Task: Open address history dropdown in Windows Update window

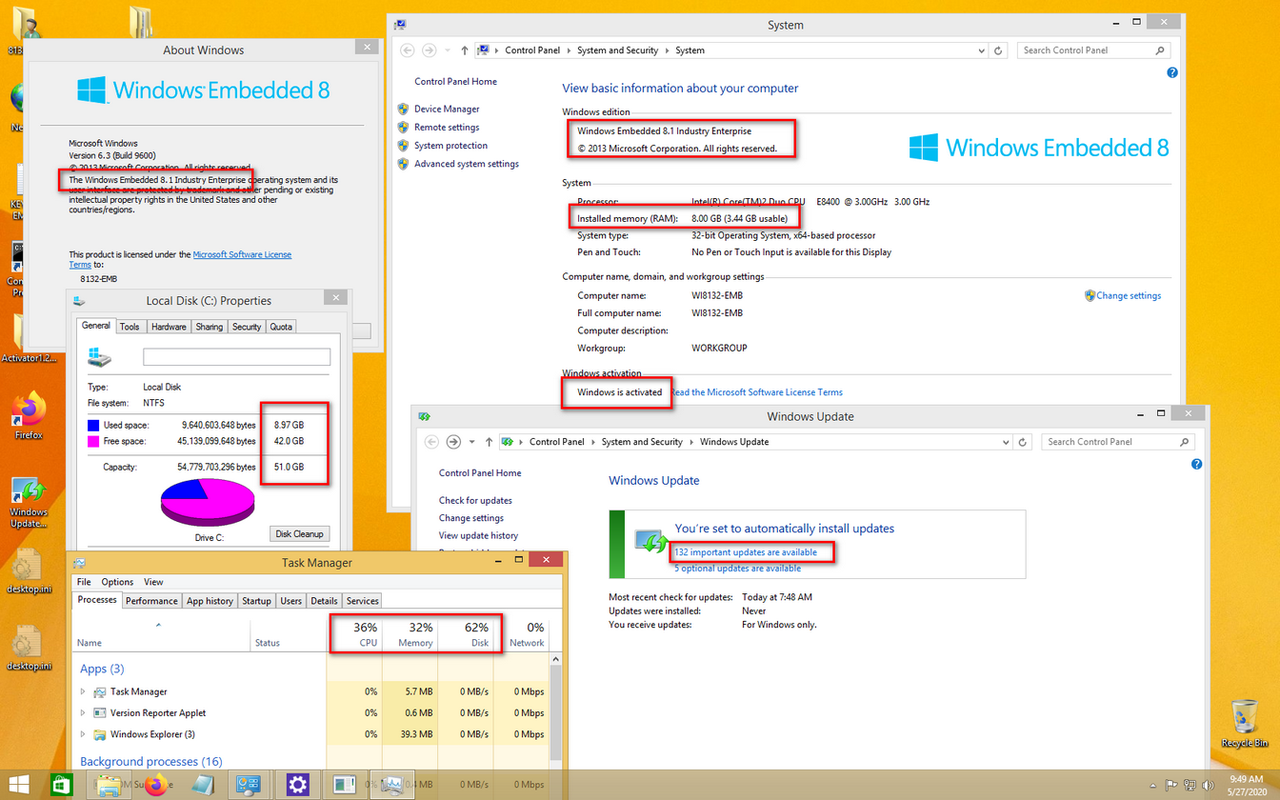Action: [x=1005, y=441]
